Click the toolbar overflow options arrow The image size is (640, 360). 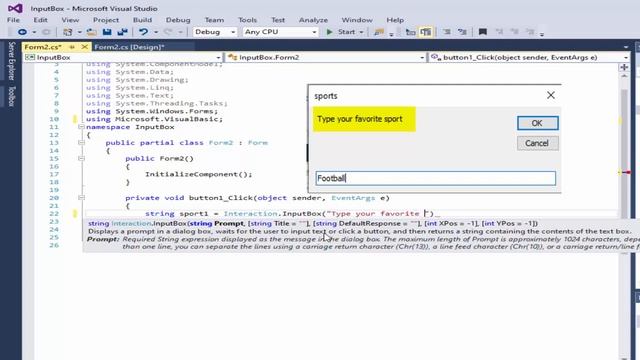pos(542,34)
